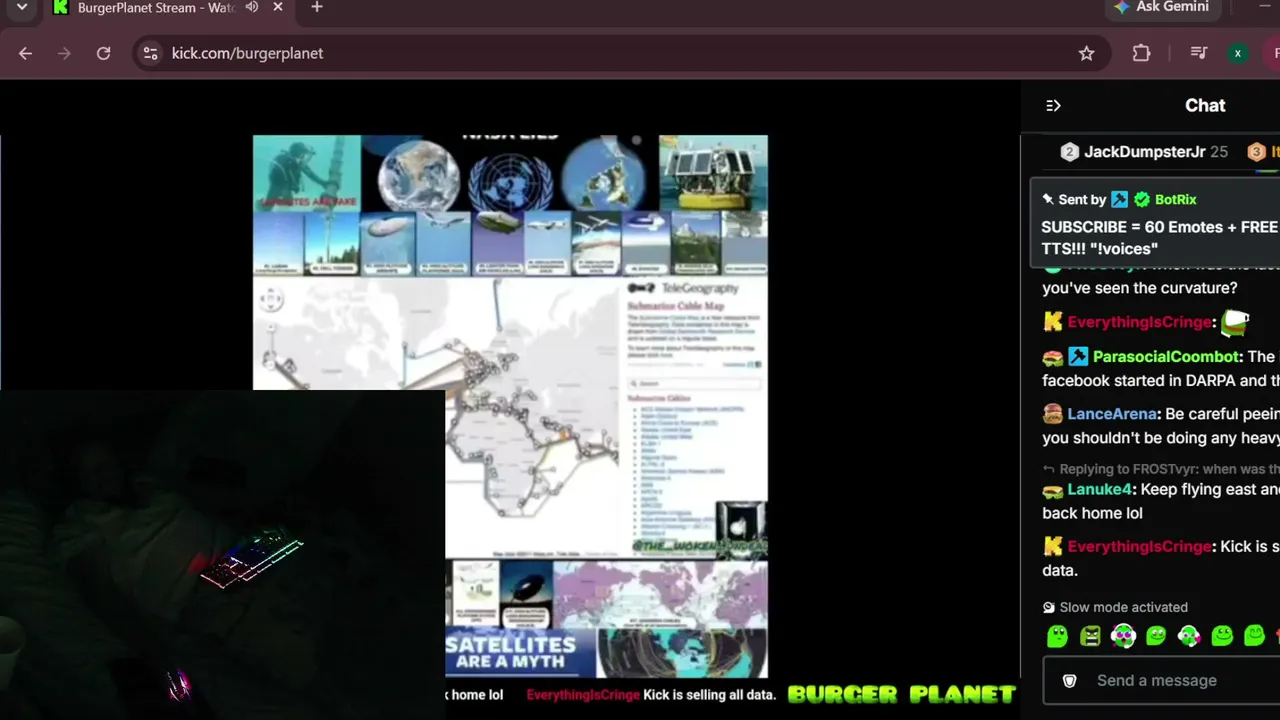Open Lanuke4's chat user card

point(1099,490)
